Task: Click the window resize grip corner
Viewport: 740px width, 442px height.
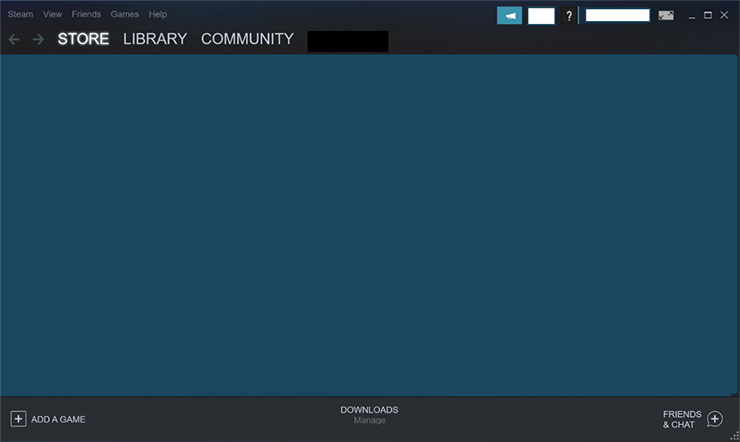Action: point(735,437)
